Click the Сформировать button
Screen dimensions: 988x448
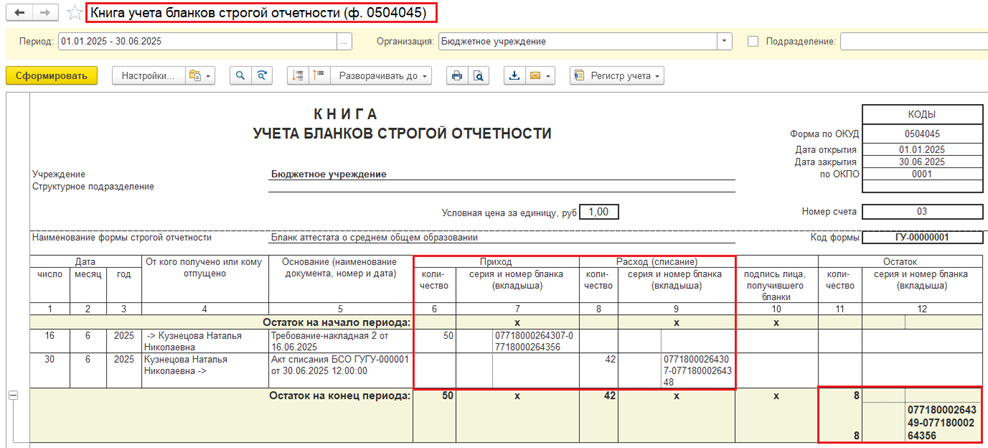pos(52,76)
